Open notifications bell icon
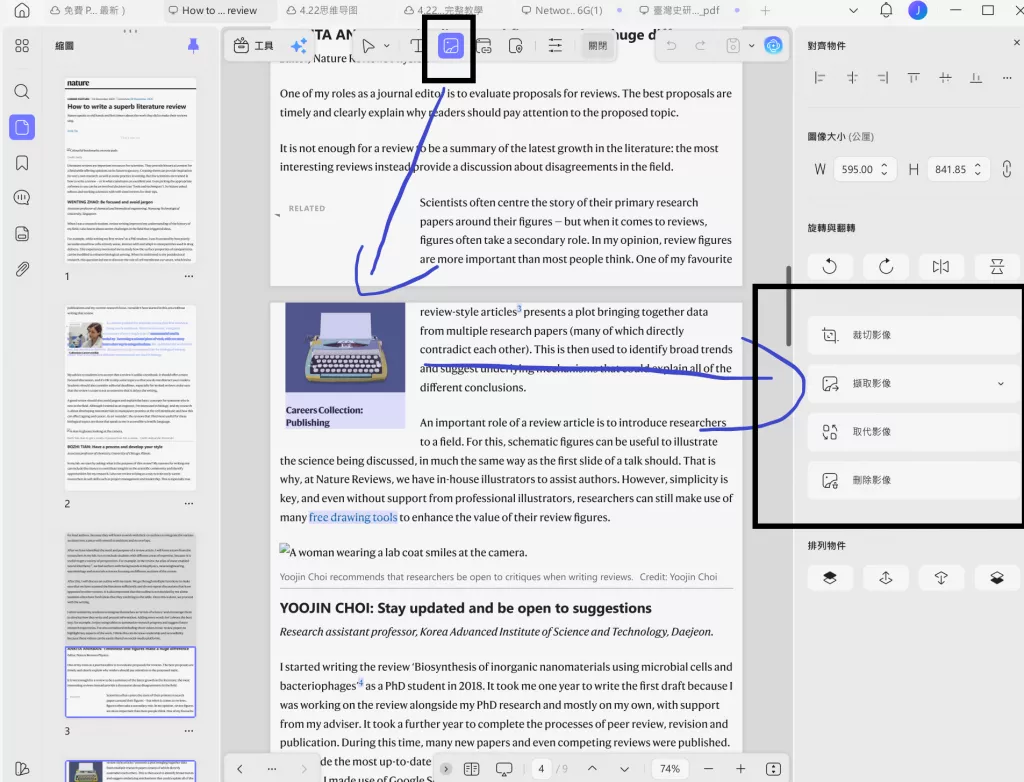Viewport: 1024px width, 782px height. (x=886, y=10)
